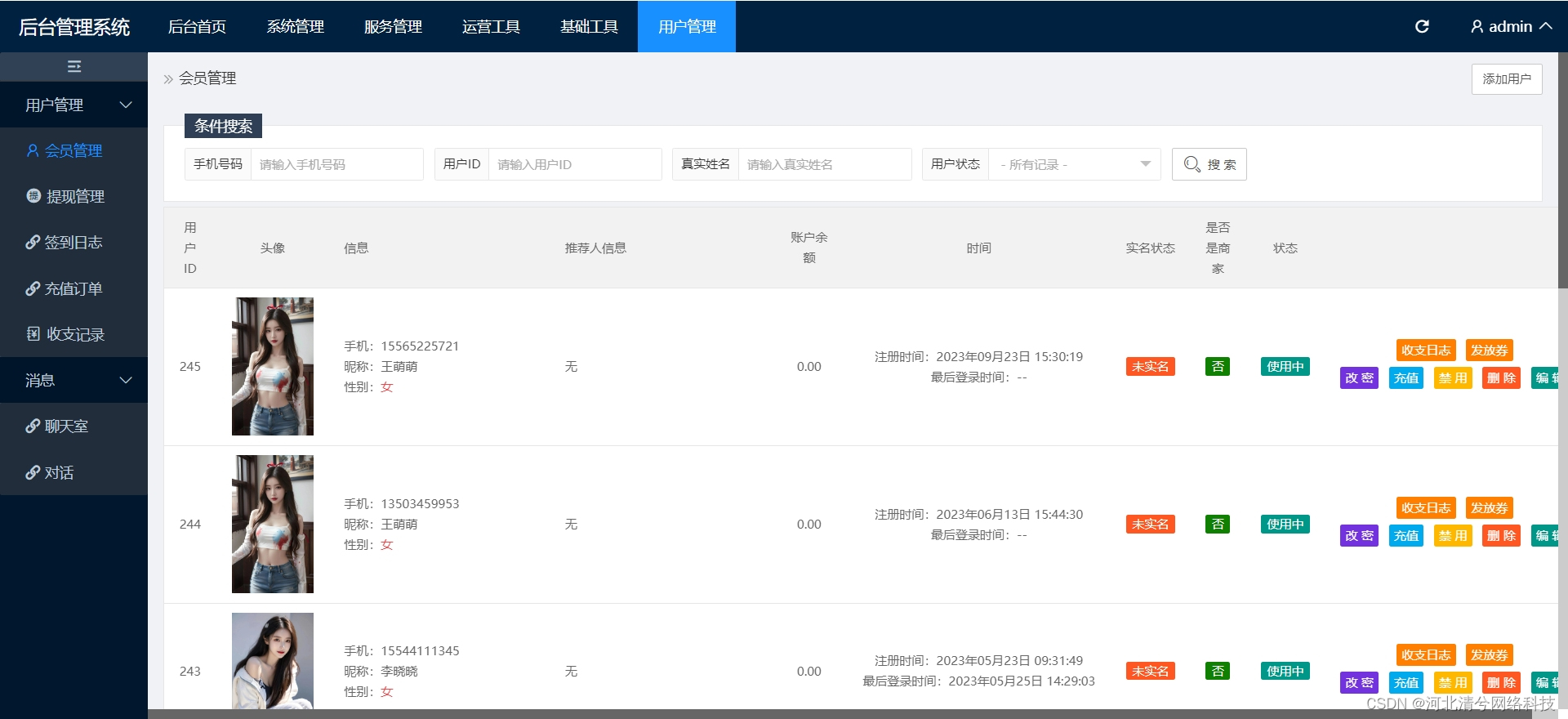
Task: Click the 添加用户 button
Action: 1507,79
